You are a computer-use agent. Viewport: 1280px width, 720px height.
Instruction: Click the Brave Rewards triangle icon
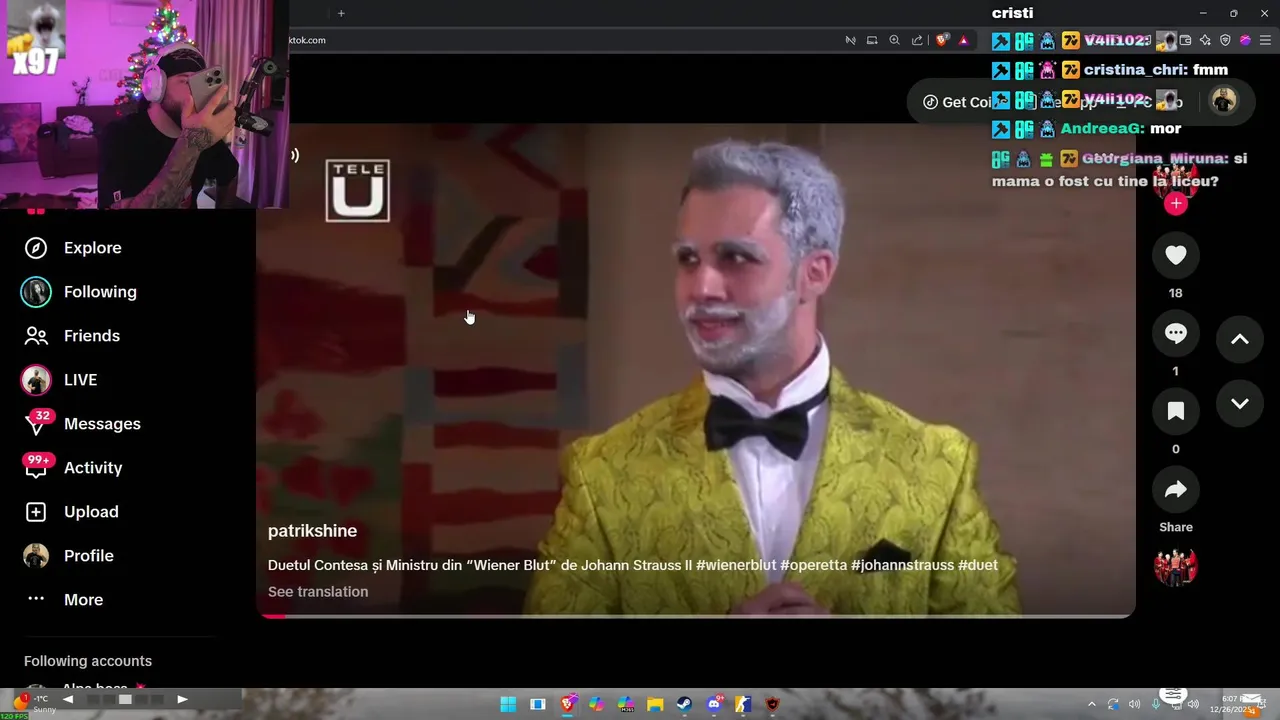point(964,40)
